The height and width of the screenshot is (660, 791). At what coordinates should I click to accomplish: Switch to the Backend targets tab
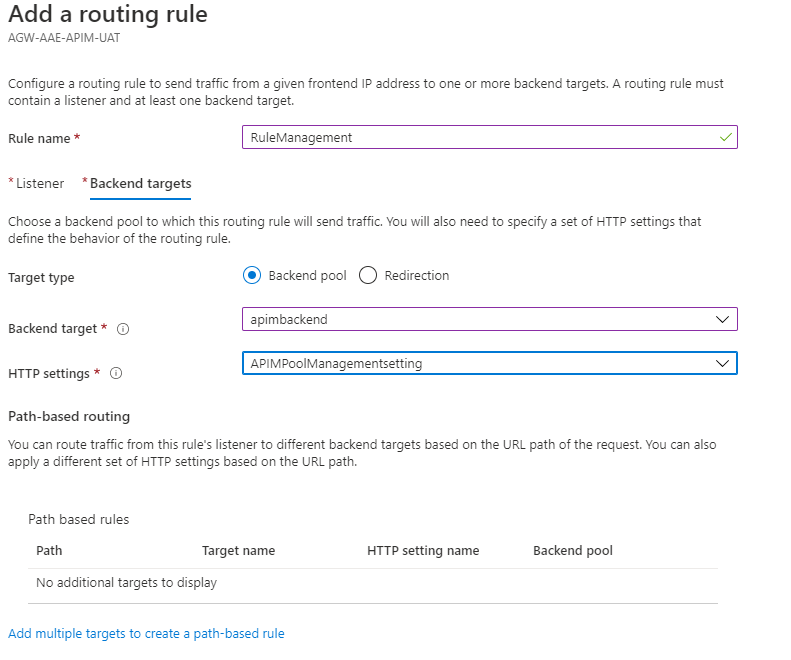point(140,183)
